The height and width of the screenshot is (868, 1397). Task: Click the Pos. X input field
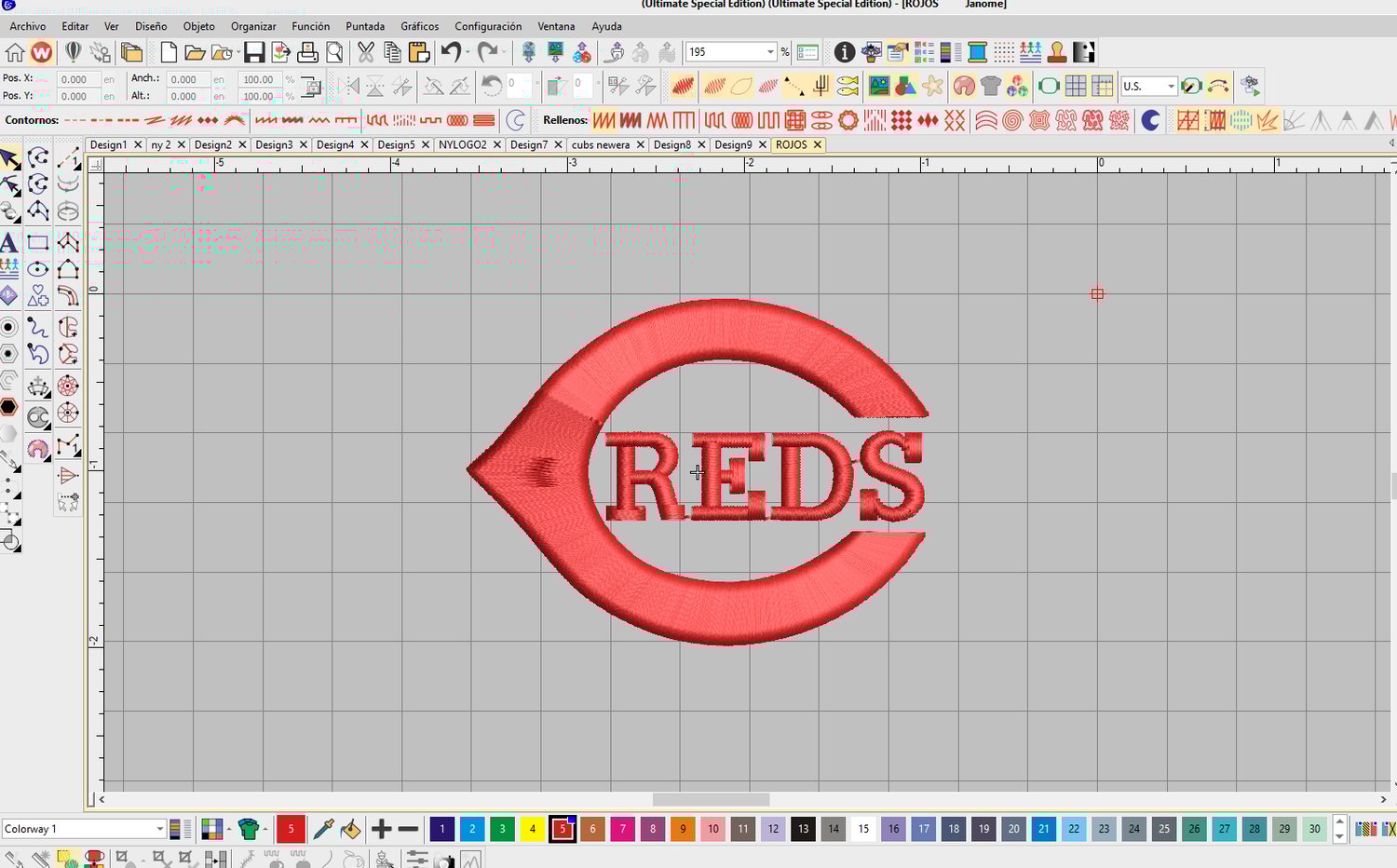click(x=77, y=80)
